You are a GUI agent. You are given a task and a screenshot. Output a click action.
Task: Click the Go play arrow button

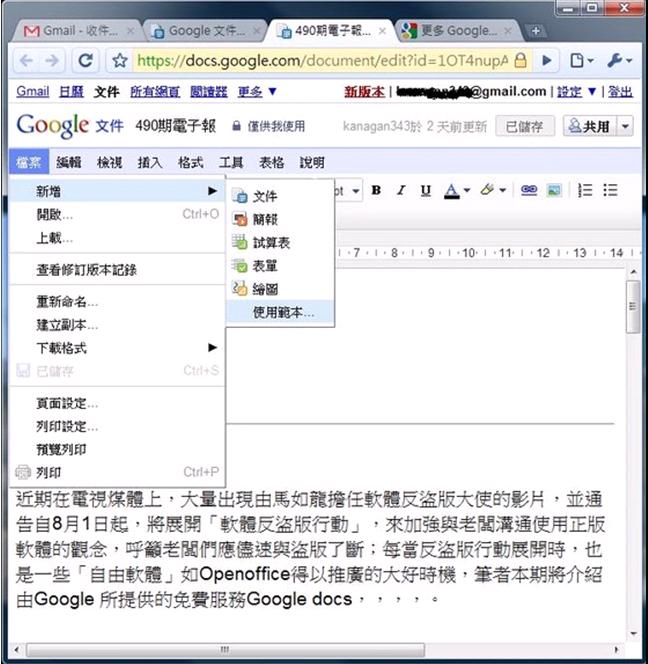click(x=547, y=61)
